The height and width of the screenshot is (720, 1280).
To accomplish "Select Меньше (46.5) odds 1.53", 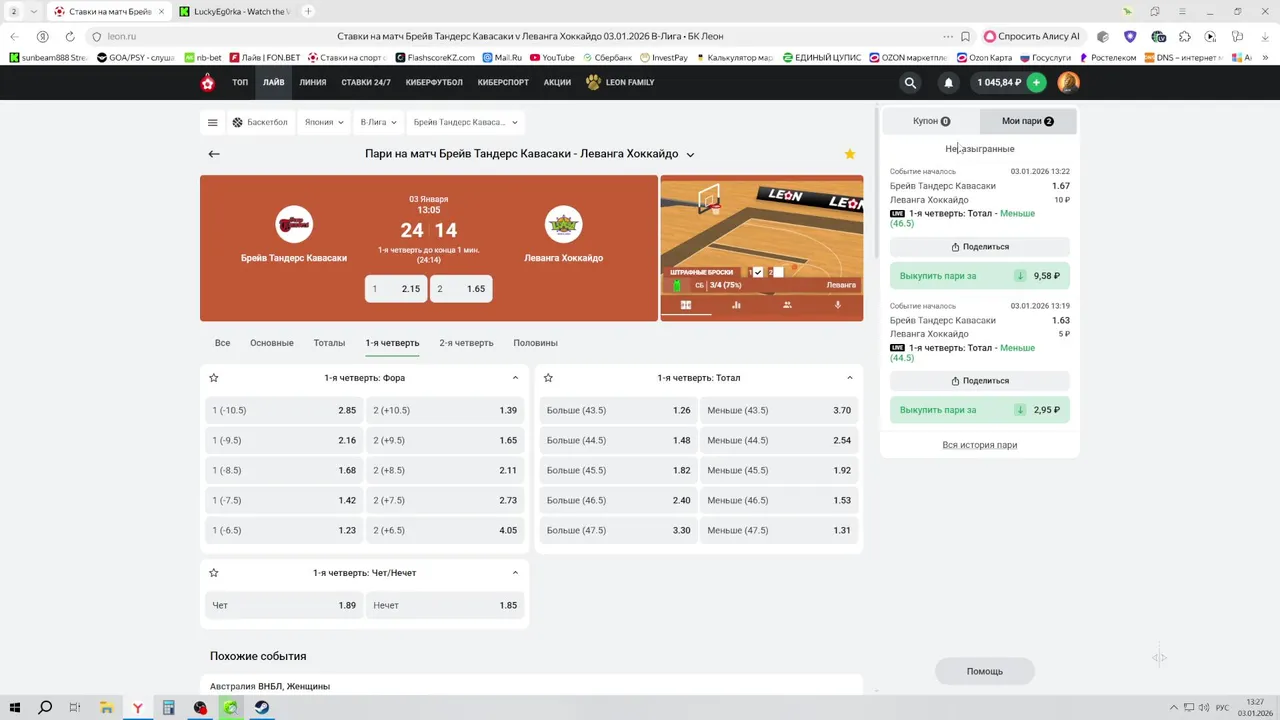I will [779, 500].
